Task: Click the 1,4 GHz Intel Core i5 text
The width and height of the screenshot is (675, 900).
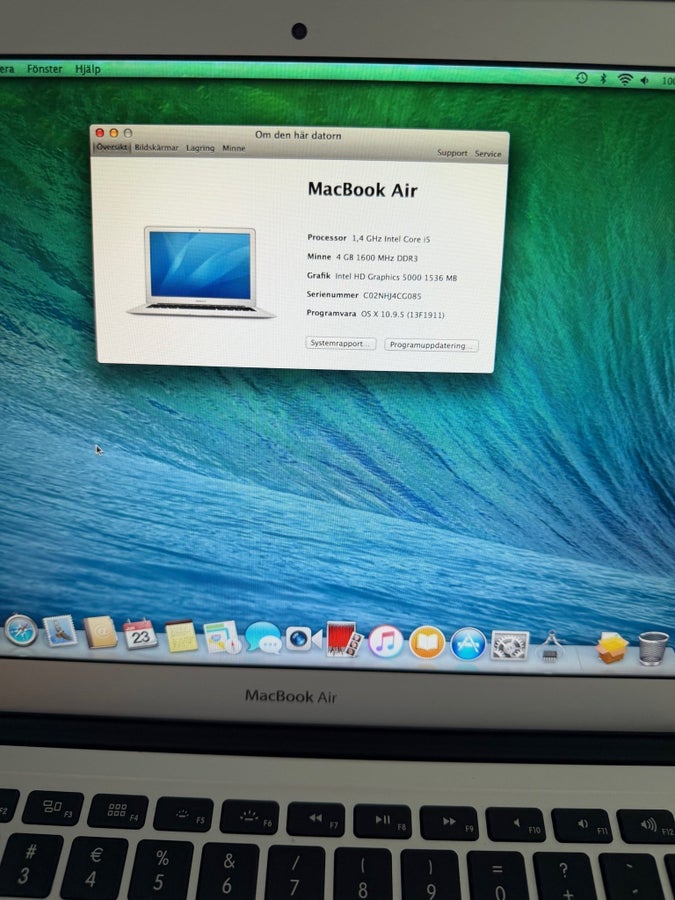Action: click(x=391, y=239)
